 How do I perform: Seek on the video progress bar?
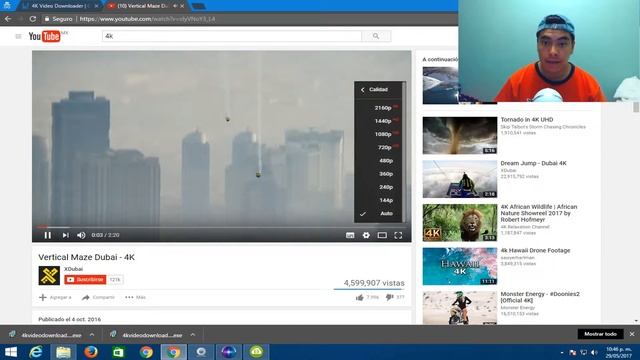222,227
